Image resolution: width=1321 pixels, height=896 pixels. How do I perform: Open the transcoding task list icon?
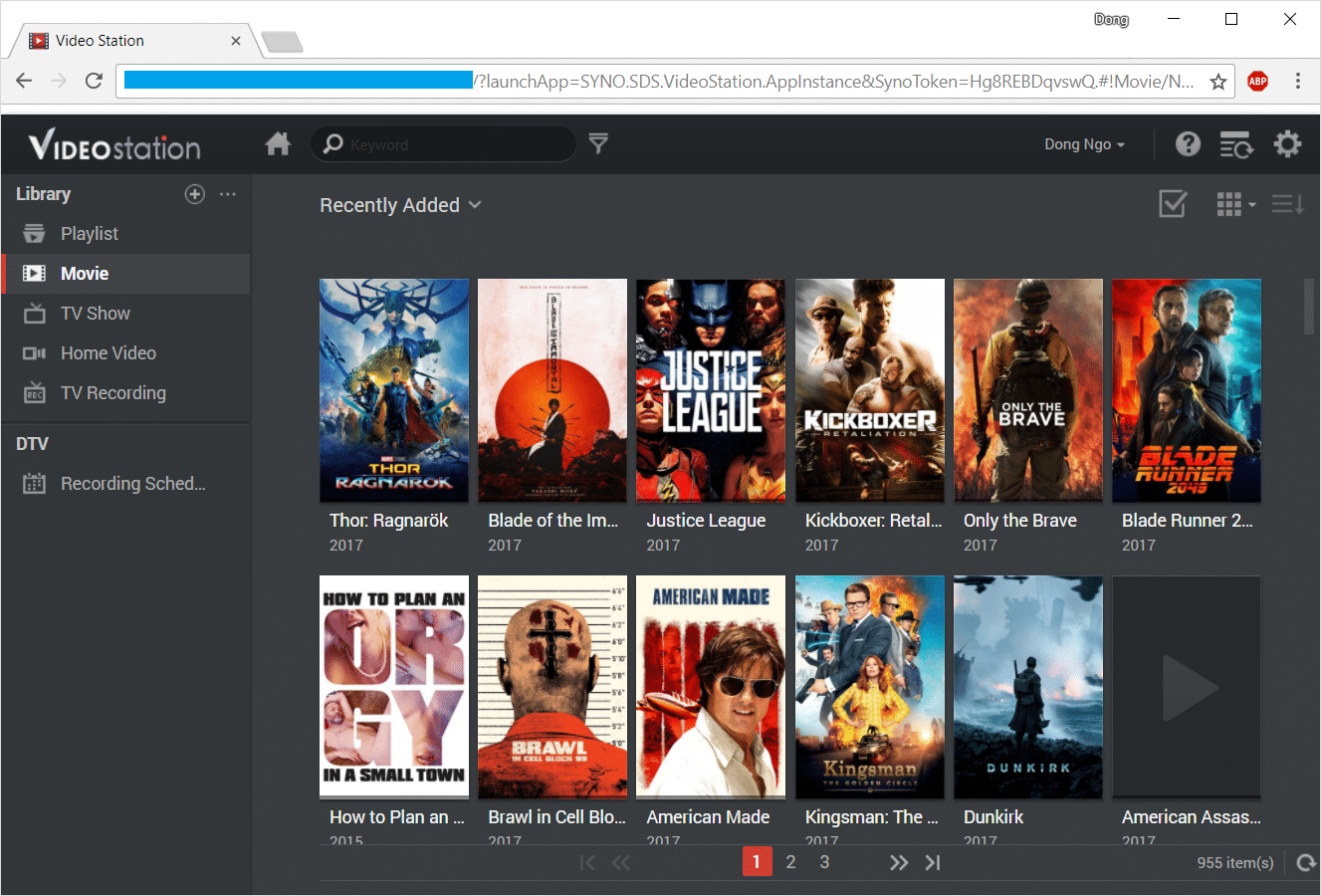point(1236,144)
